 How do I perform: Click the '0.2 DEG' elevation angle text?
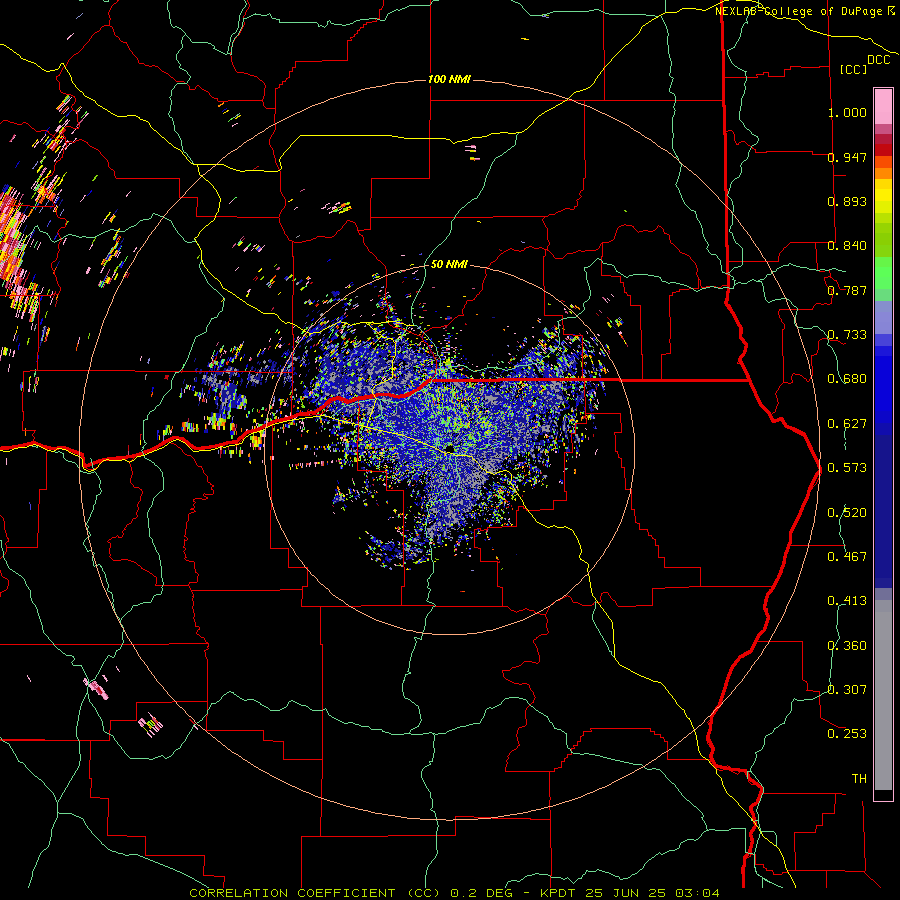481,893
